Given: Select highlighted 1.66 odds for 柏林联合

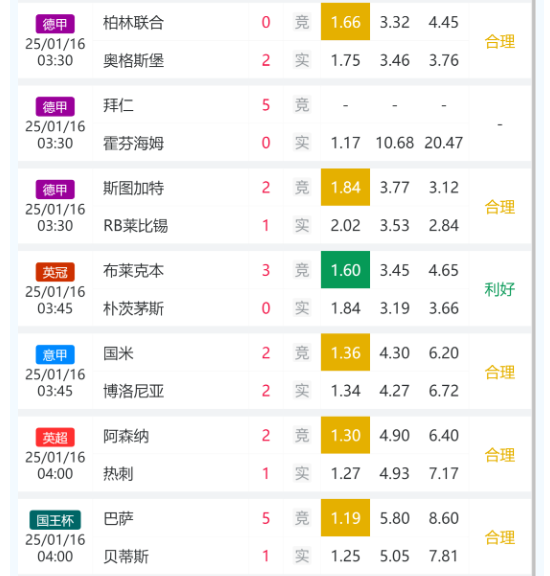Looking at the screenshot, I should pyautogui.click(x=345, y=22).
